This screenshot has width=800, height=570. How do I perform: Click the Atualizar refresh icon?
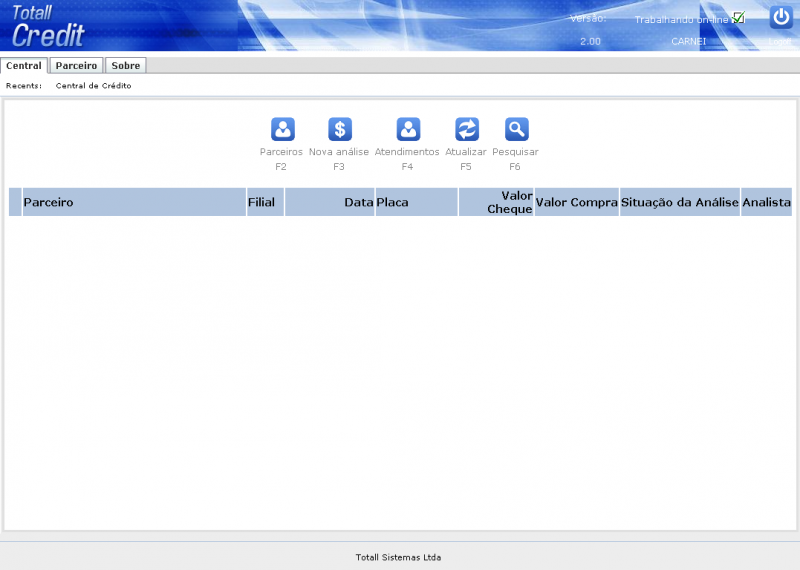point(467,129)
